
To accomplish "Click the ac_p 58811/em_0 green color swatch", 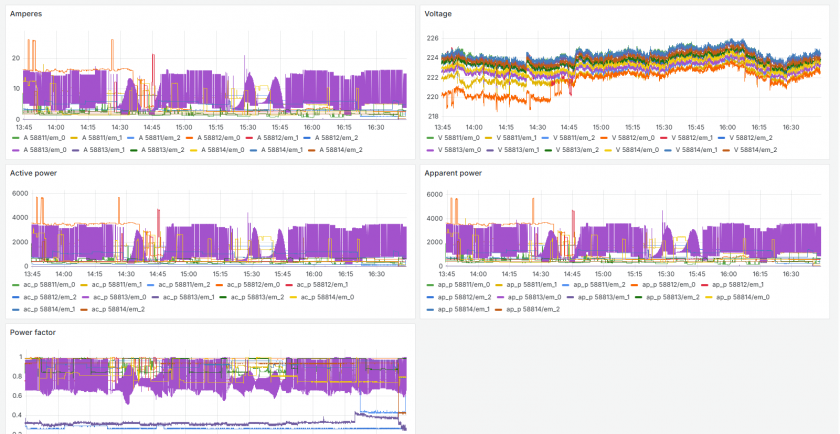I will (15, 285).
